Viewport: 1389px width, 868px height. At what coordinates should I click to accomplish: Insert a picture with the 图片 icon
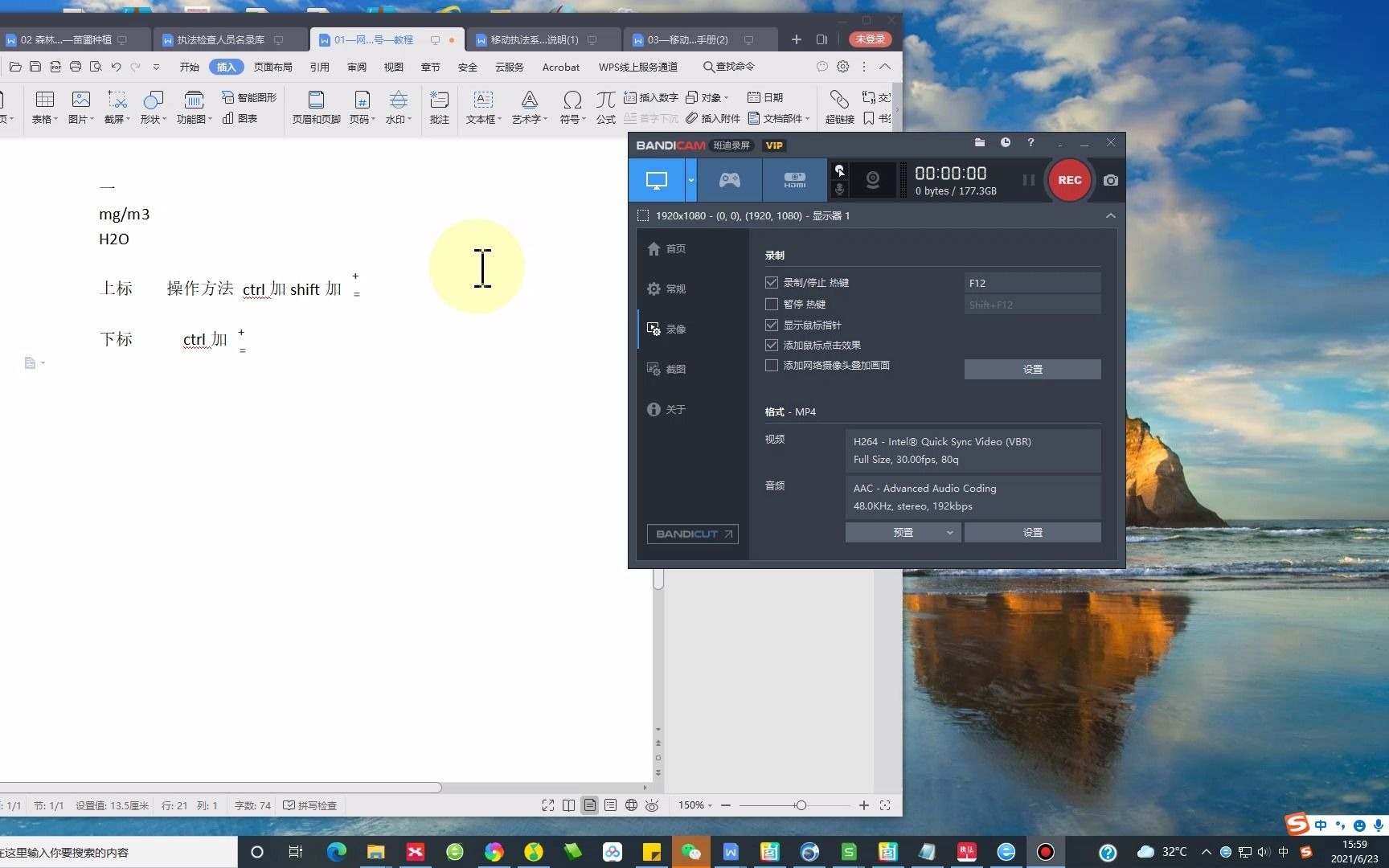tap(80, 108)
